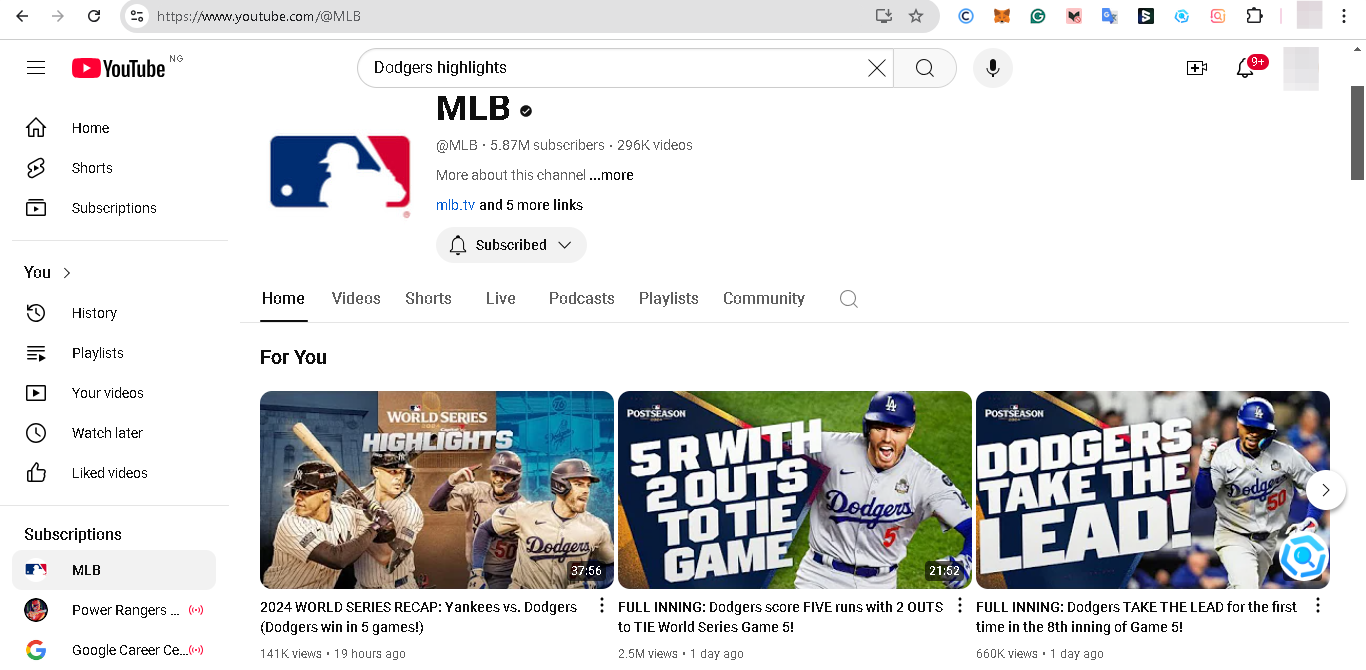Open the browser extensions puzzle icon
Image resolution: width=1366 pixels, height=670 pixels.
point(1254,16)
